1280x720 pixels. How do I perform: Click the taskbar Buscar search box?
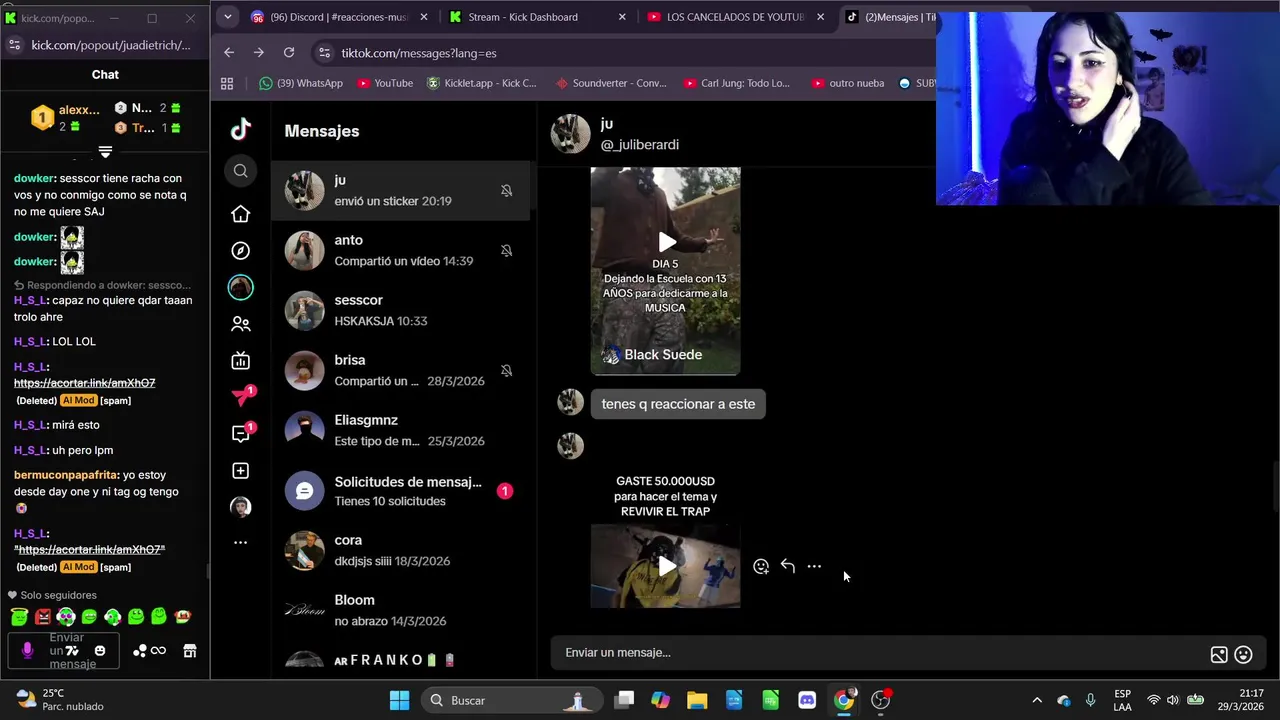pos(512,700)
